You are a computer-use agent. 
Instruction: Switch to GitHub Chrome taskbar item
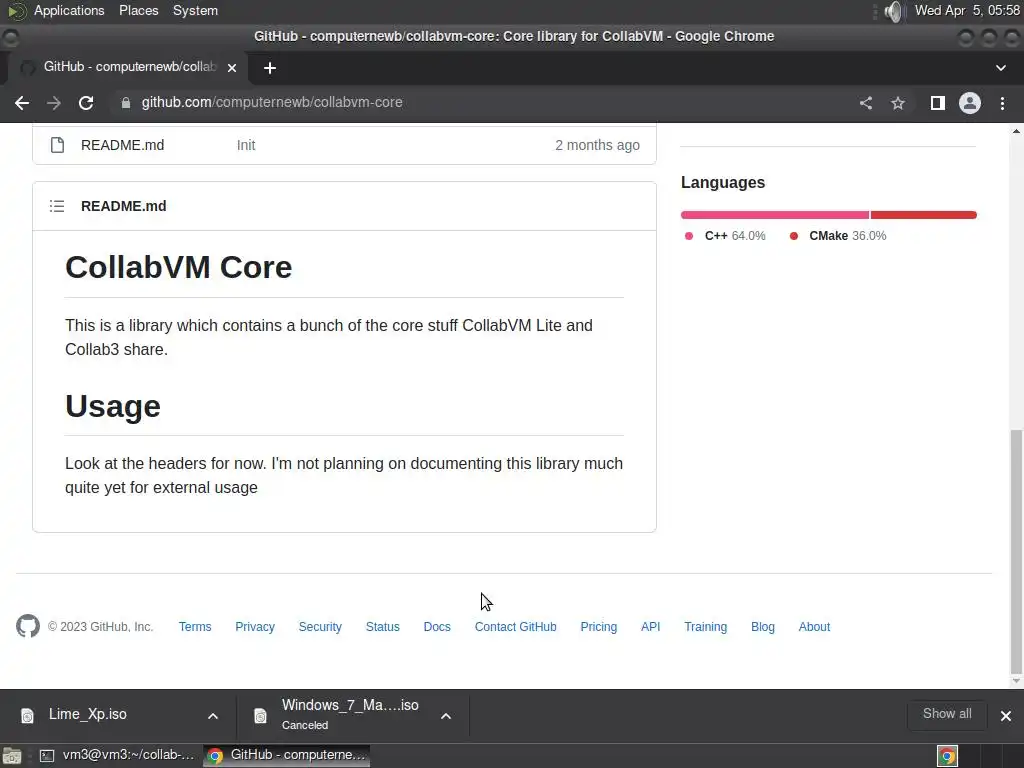click(x=287, y=755)
